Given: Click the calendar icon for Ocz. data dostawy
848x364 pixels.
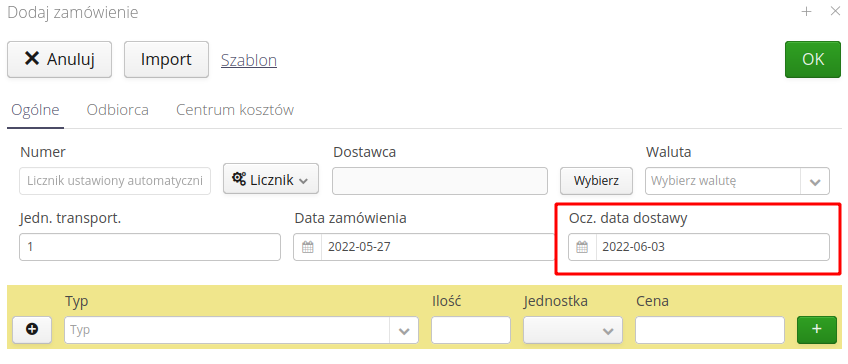Looking at the screenshot, I should [x=582, y=247].
